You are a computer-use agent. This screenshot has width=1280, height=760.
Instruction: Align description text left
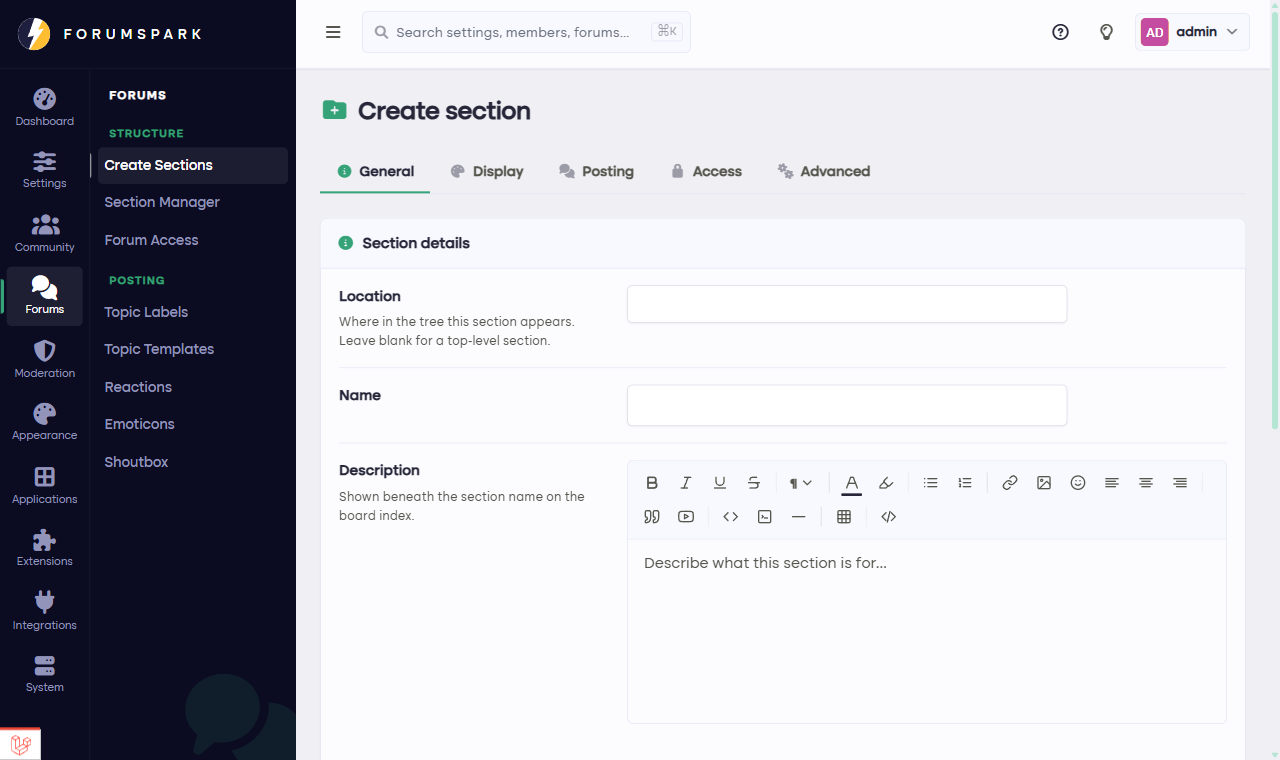coord(1112,483)
